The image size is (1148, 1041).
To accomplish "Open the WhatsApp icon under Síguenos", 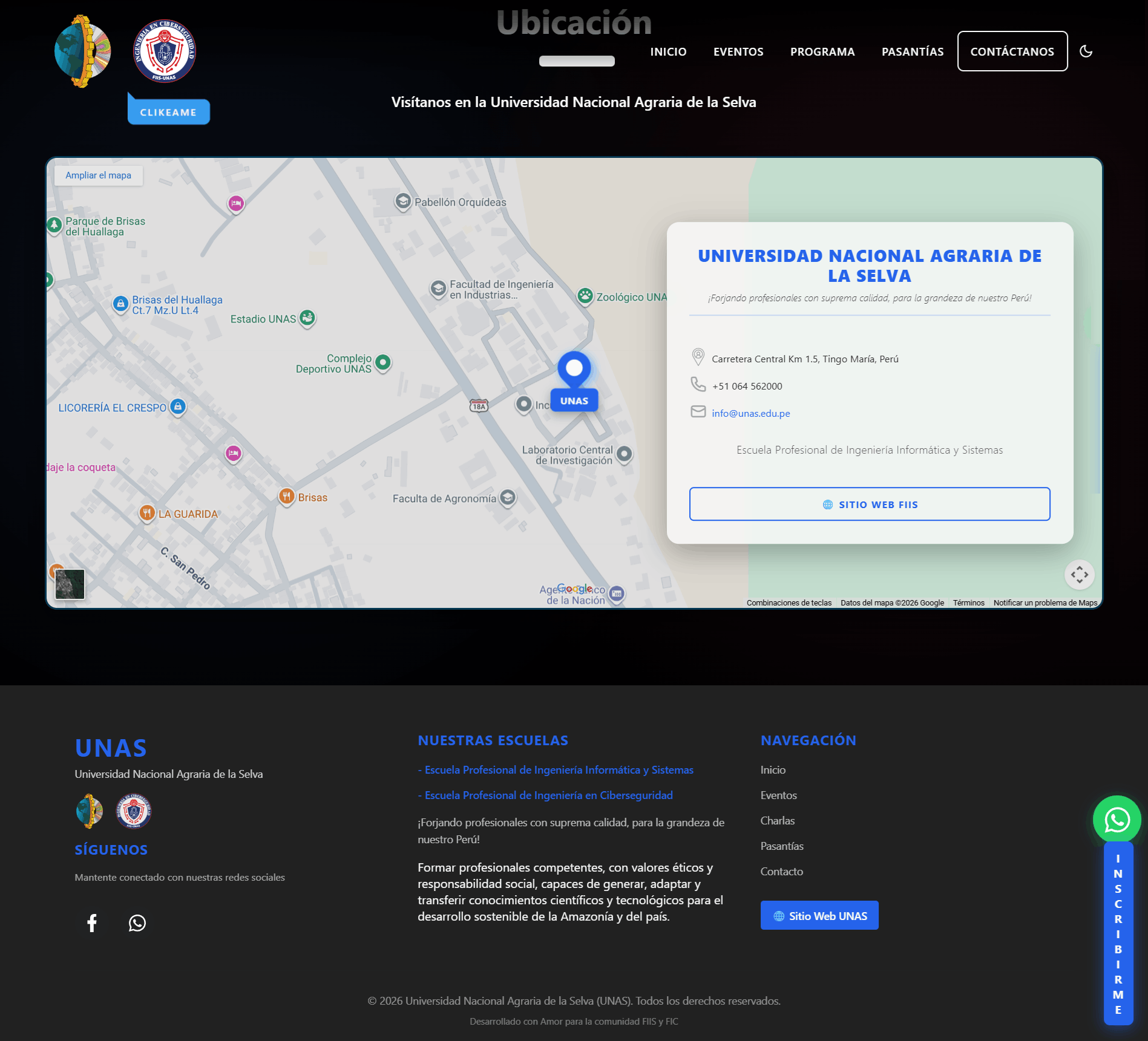I will [137, 923].
